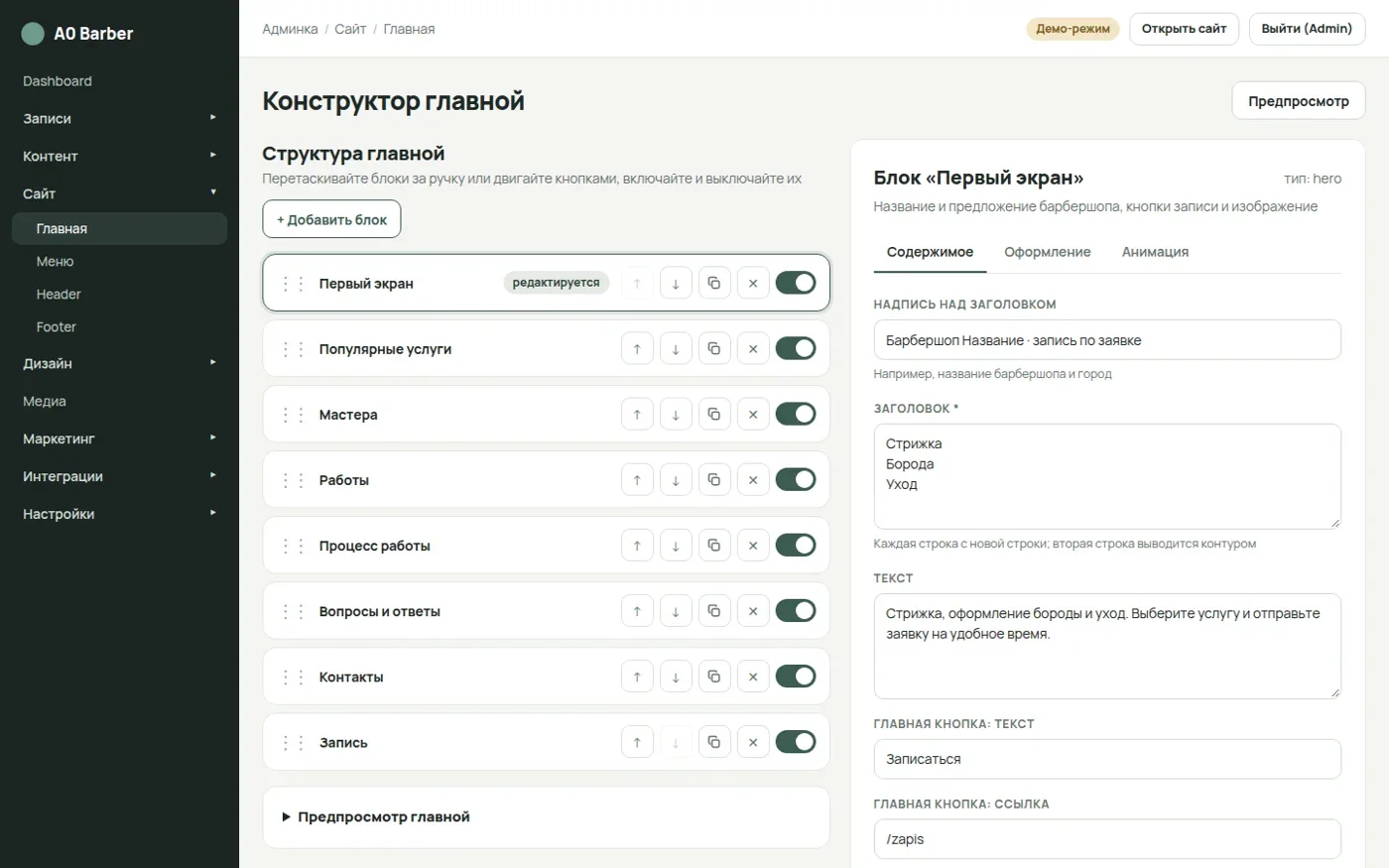Delete the Популярные услуги block
Image resolution: width=1389 pixels, height=868 pixels.
pyautogui.click(x=753, y=349)
